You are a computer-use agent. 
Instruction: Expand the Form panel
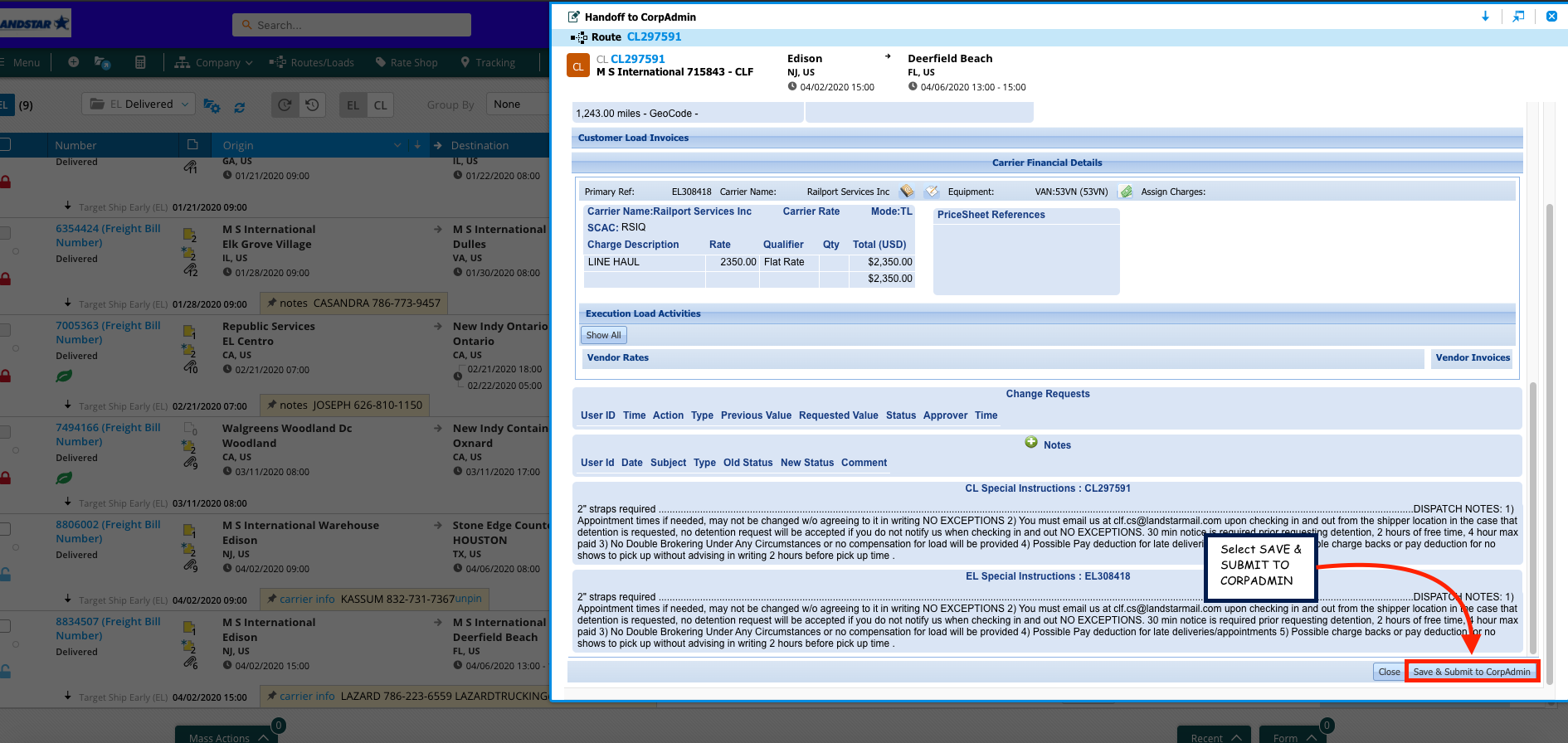coord(1294,736)
